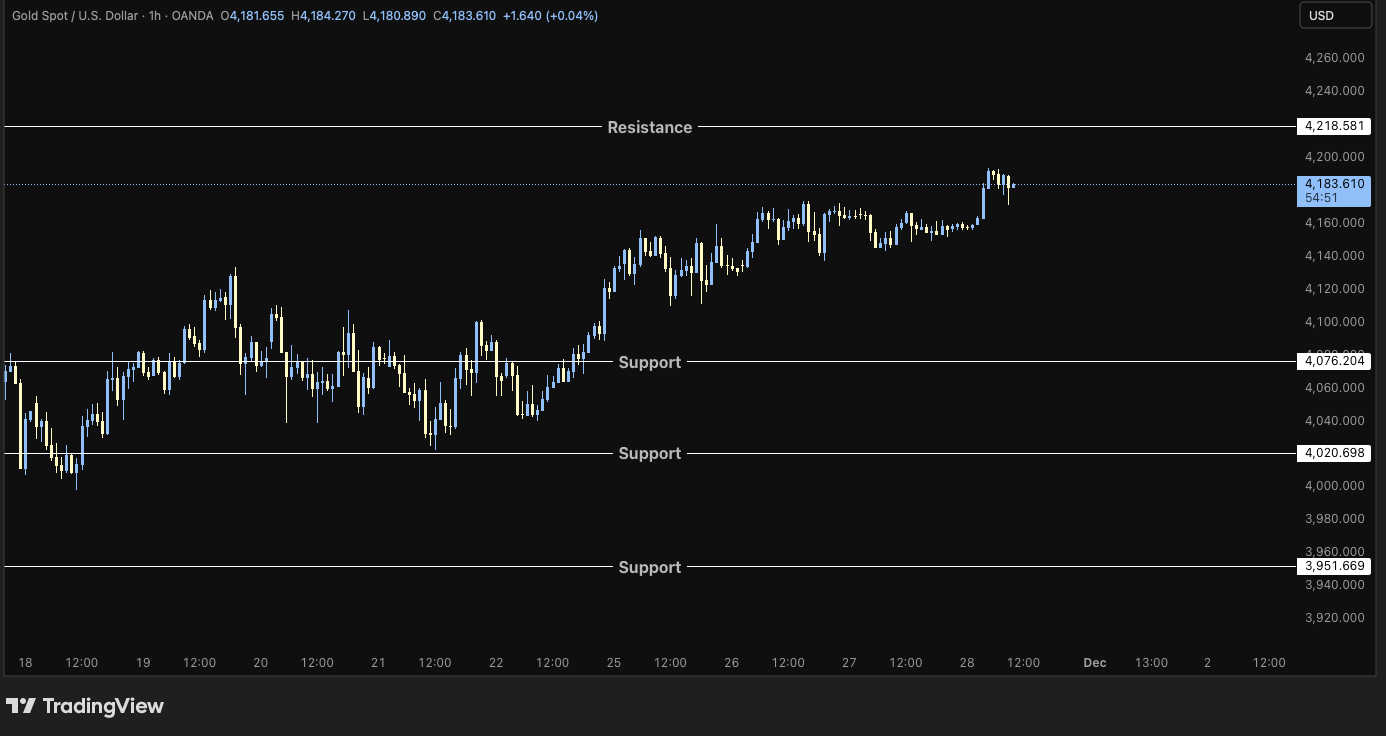Click the TradingView logo icon

tap(21, 706)
